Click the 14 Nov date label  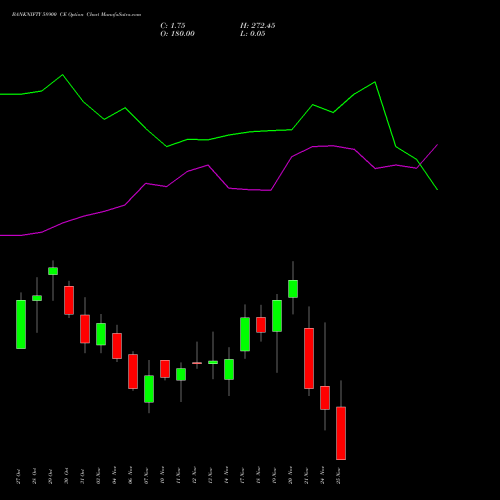[x=226, y=476]
